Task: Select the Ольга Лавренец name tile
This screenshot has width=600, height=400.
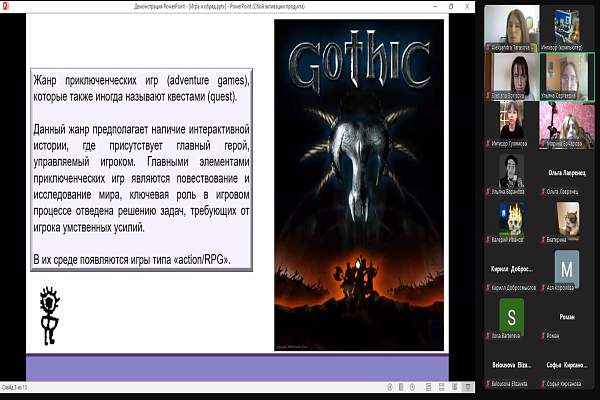Action: pyautogui.click(x=567, y=173)
